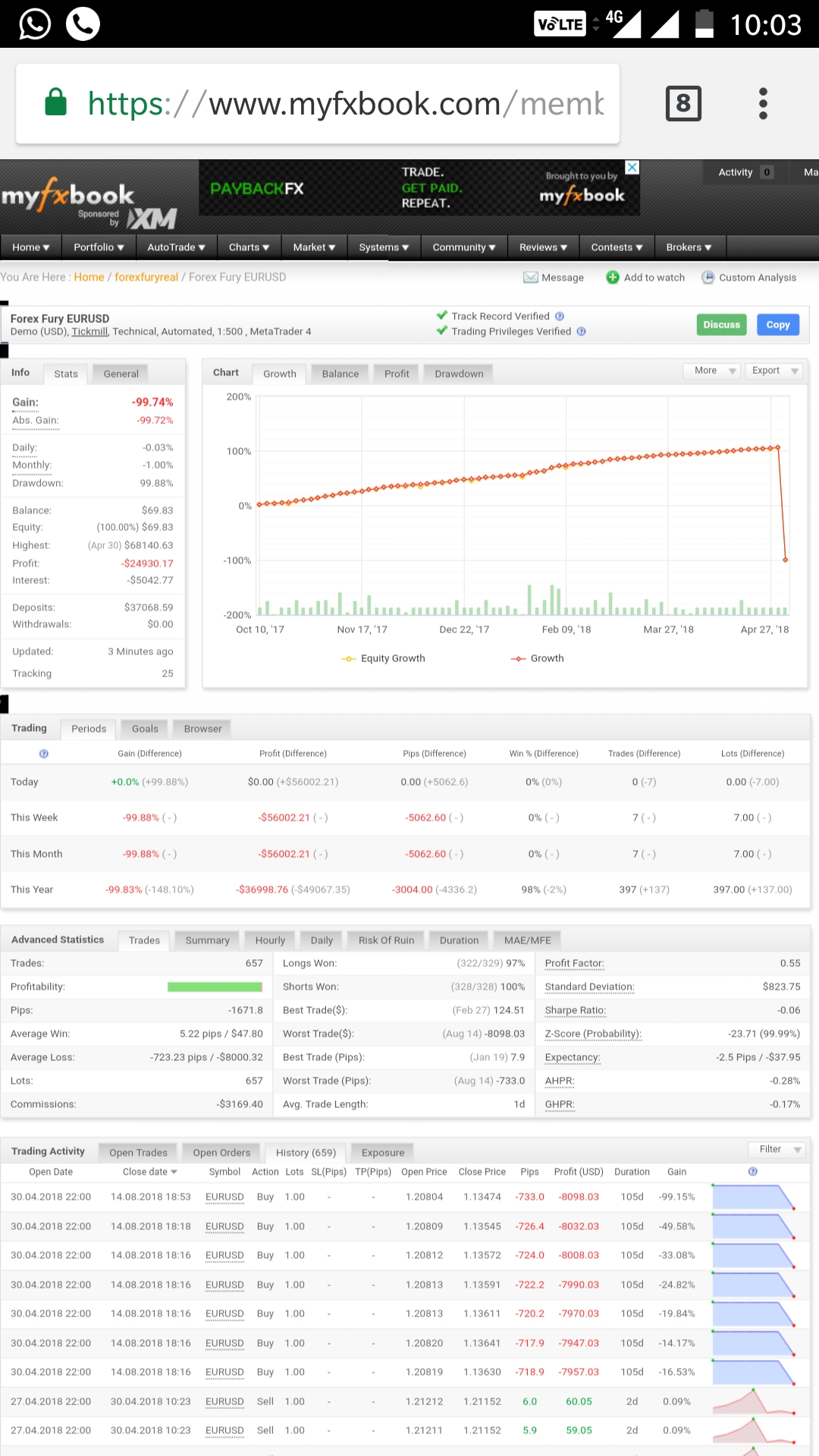The height and width of the screenshot is (1456, 819).
Task: Tap the browser address bar URL
Action: [x=346, y=103]
